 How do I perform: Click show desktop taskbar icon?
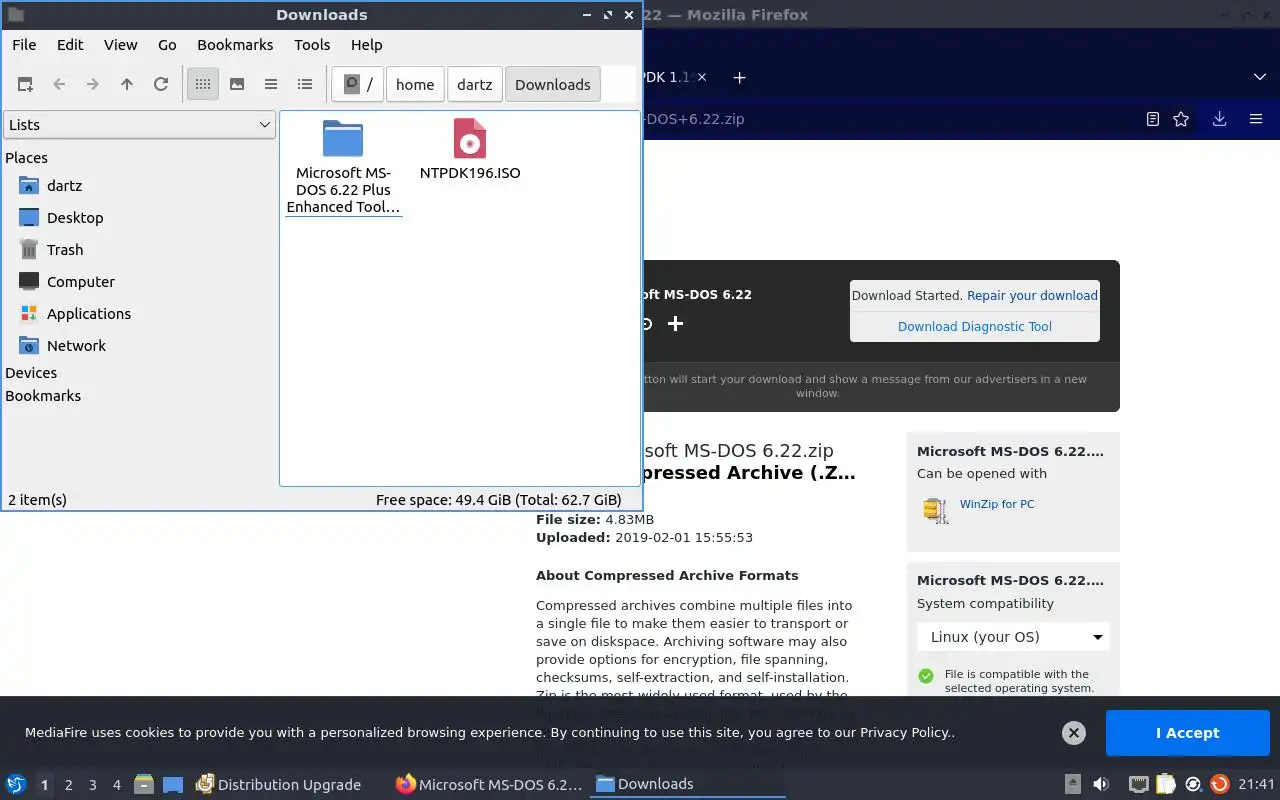(x=173, y=785)
